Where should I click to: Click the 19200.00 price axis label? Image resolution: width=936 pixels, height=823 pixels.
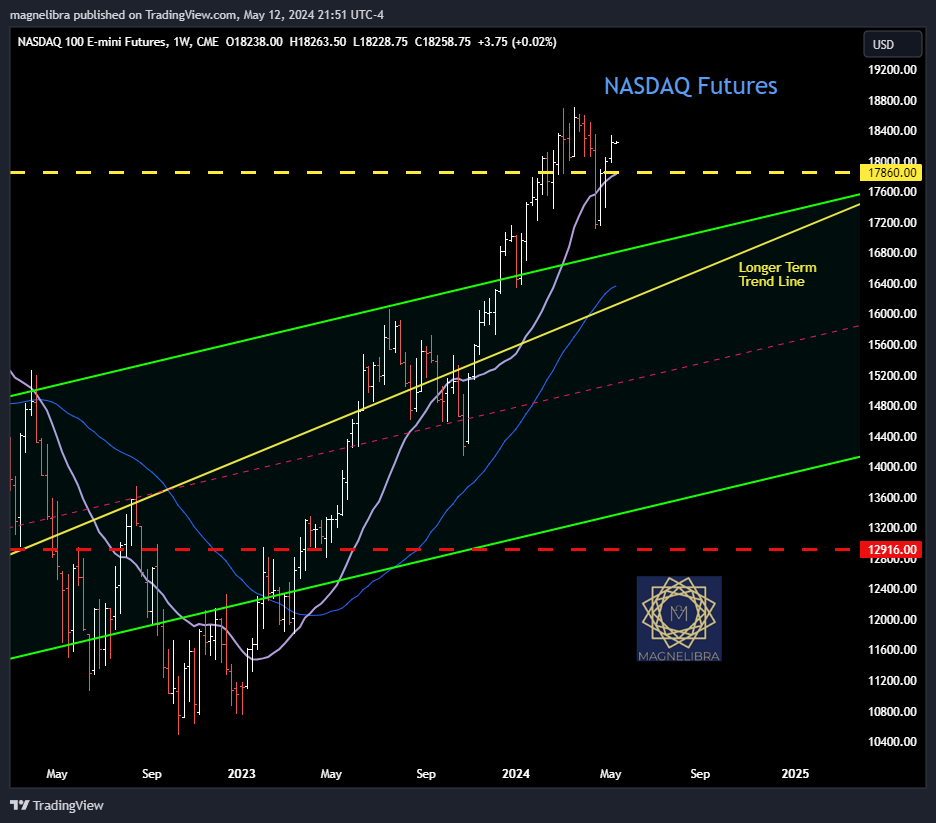point(892,70)
